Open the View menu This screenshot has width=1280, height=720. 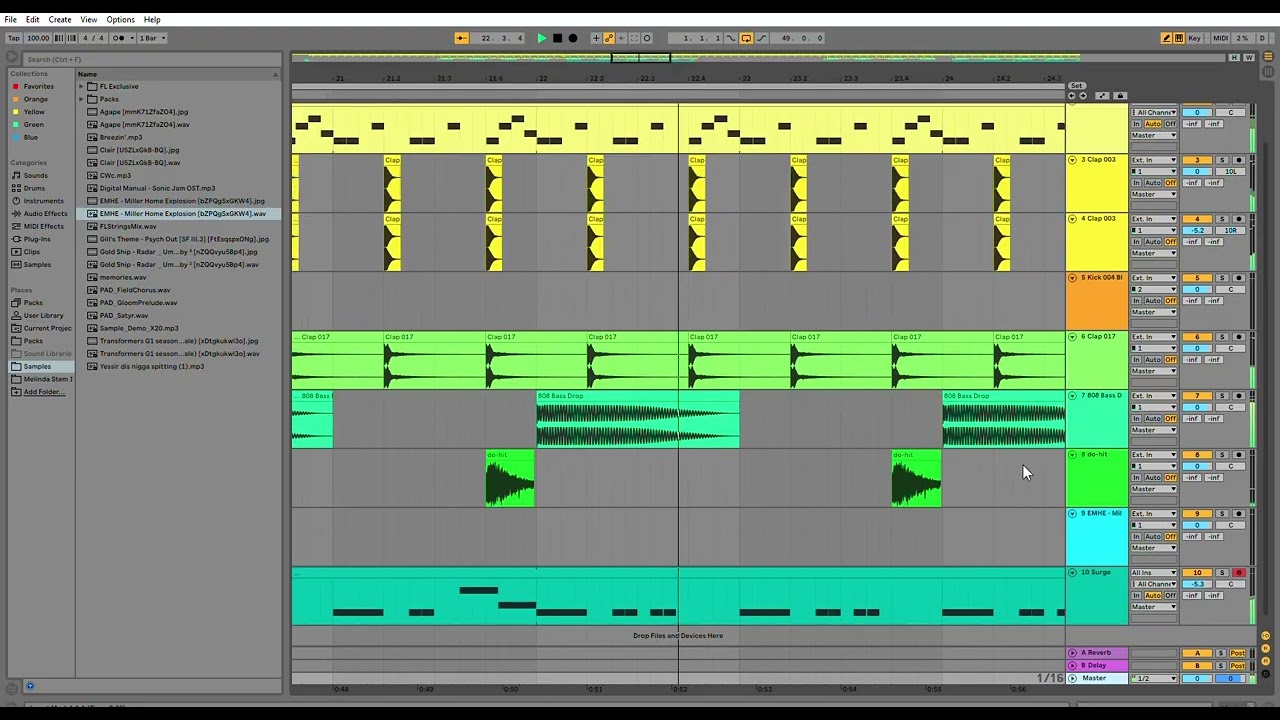pos(89,19)
